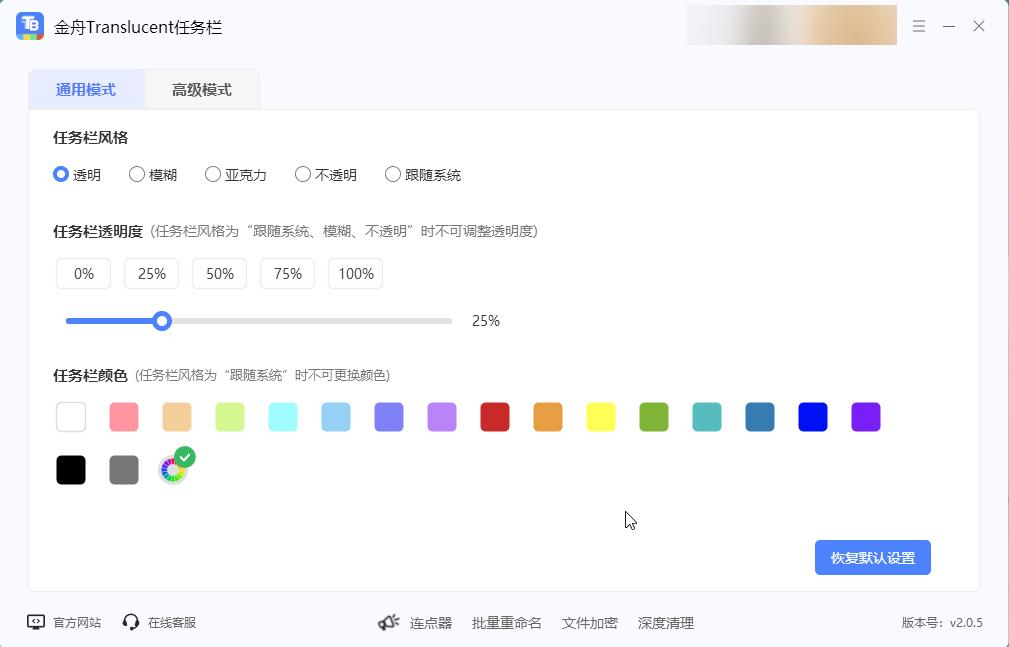This screenshot has height=647, width=1009.
Task: Click the transparency slider handle
Action: [x=162, y=321]
